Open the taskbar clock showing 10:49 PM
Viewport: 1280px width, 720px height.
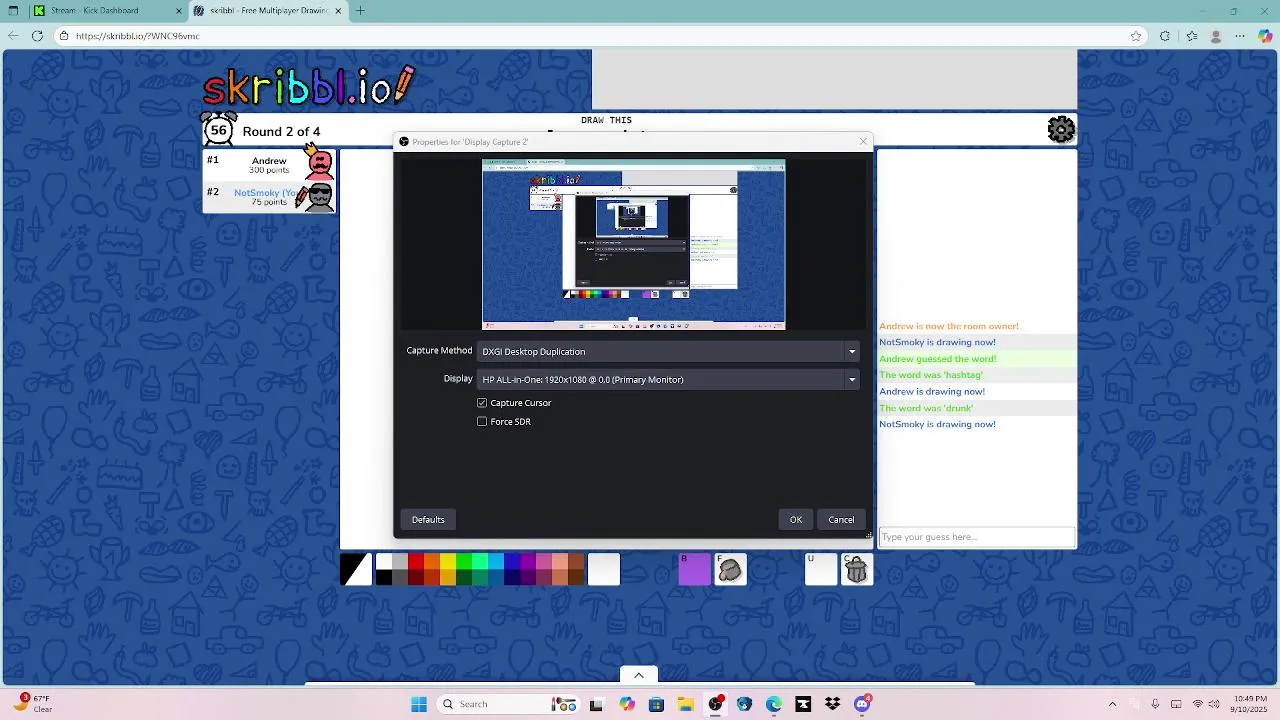[1250, 704]
